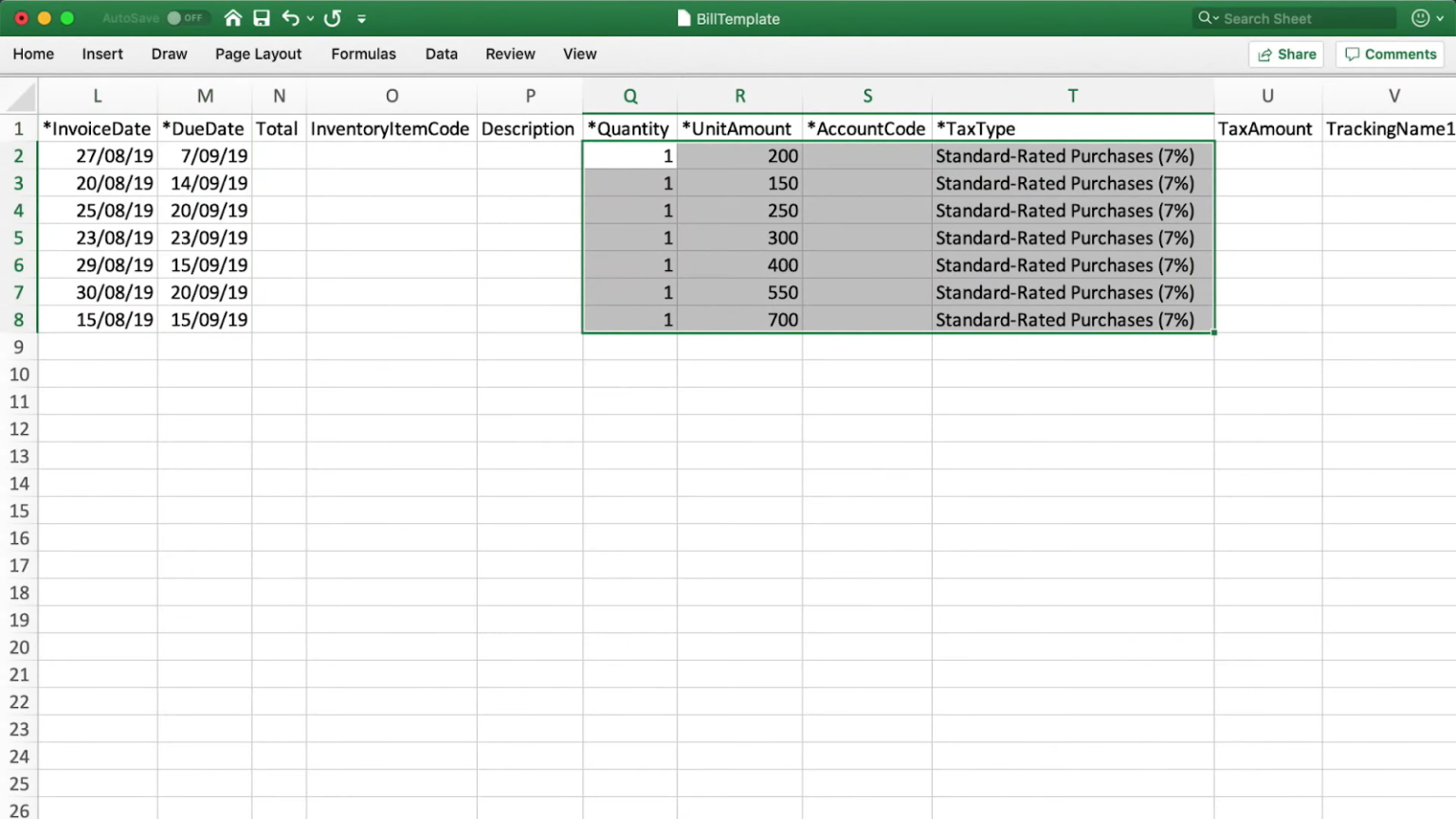Open the Data ribbon tab
This screenshot has height=819, width=1456.
(441, 54)
